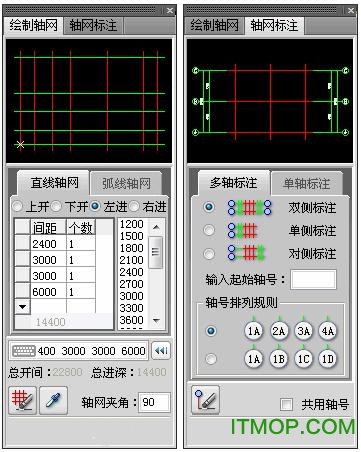The height and width of the screenshot is (452, 361).
Task: Click the 间距 column header
Action: (x=48, y=228)
